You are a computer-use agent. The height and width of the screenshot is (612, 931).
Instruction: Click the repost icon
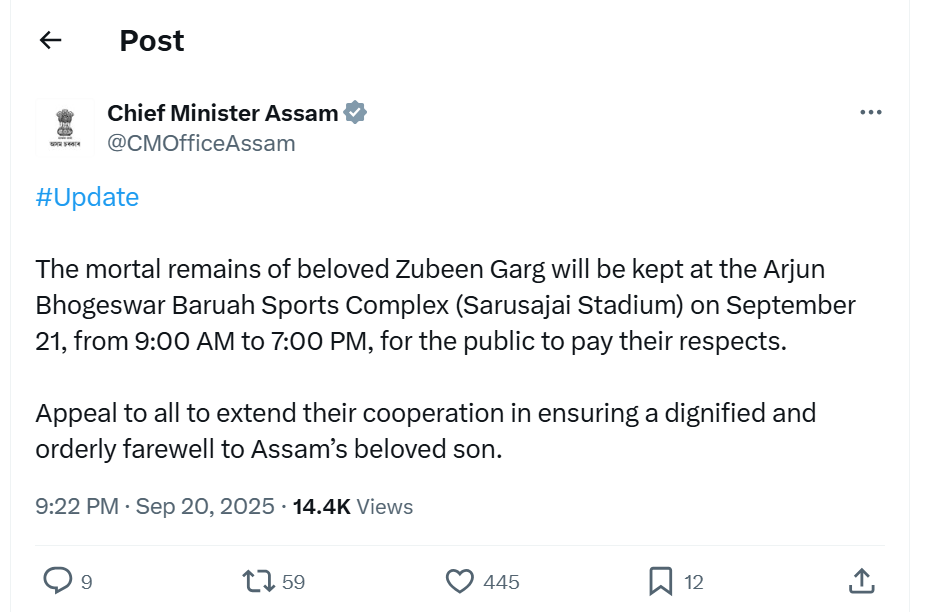[x=258, y=580]
